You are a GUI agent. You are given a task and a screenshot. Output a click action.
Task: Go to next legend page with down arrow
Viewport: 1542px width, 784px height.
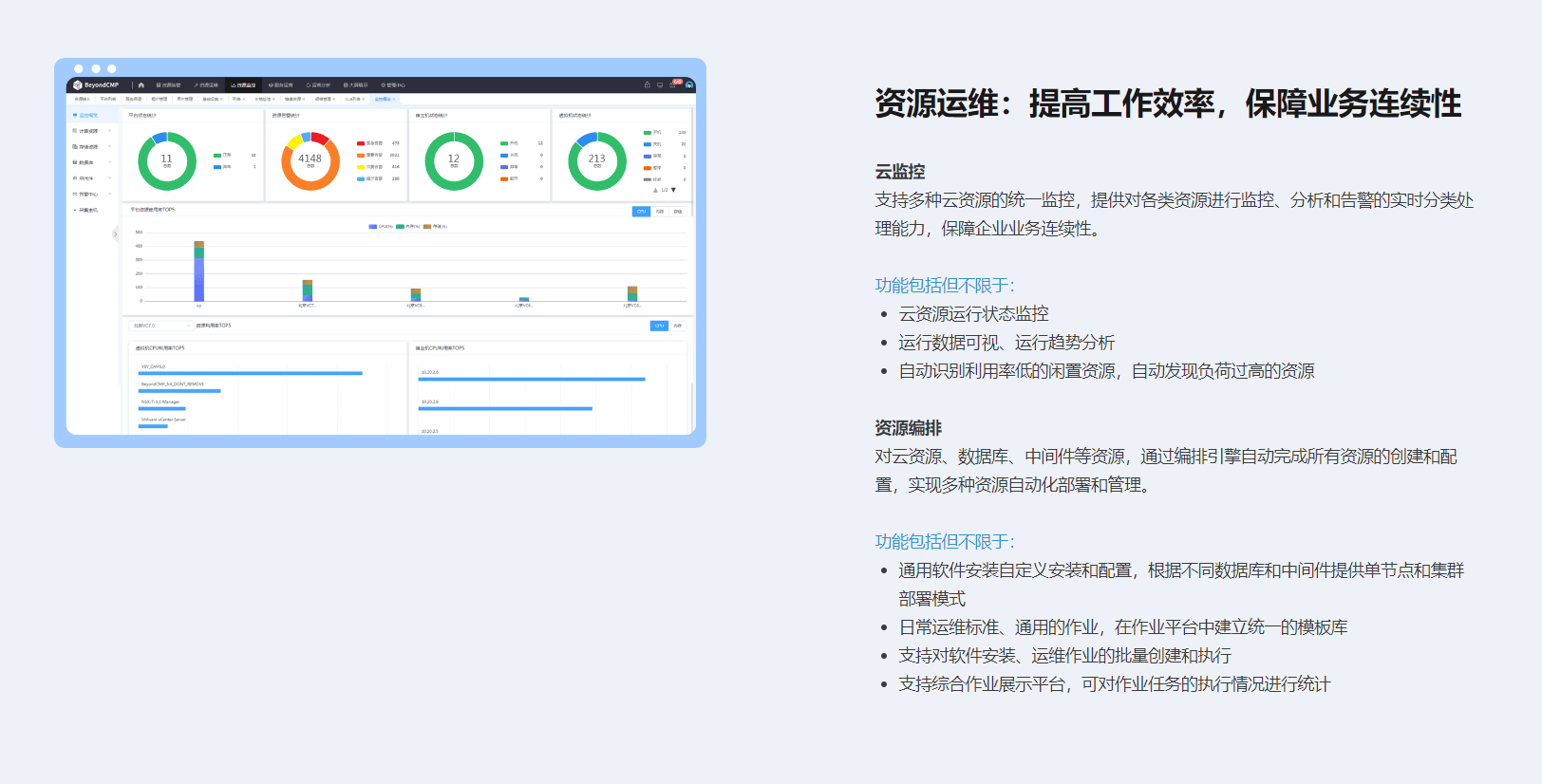[674, 190]
